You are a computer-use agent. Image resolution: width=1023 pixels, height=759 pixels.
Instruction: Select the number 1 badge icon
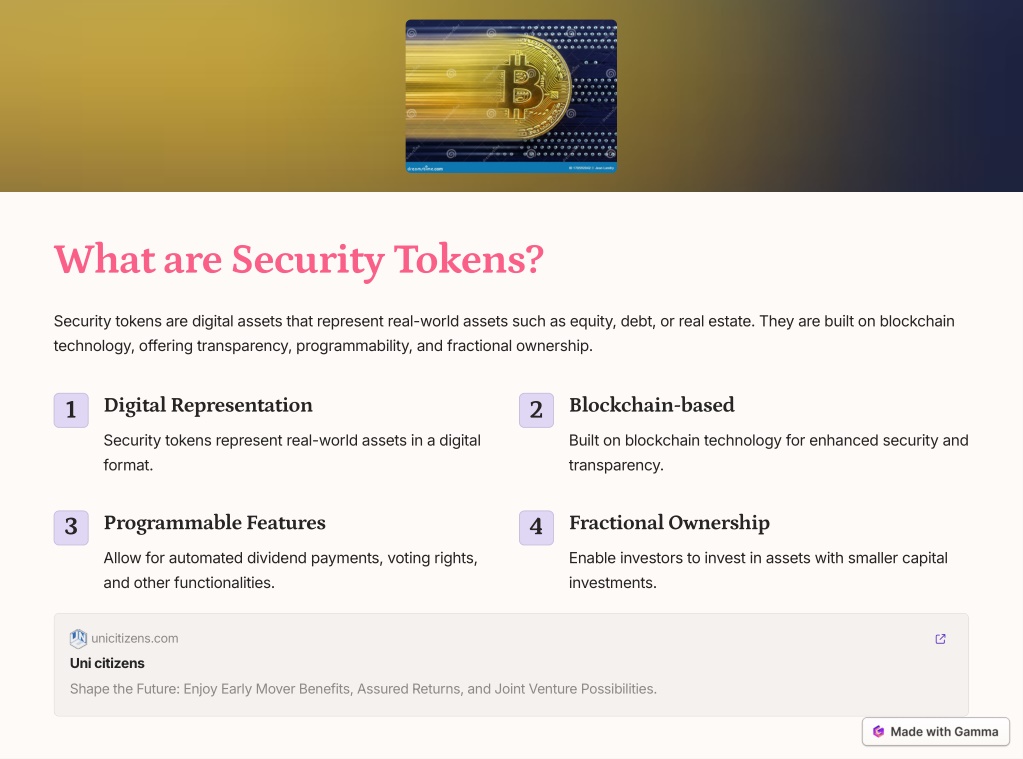click(x=71, y=410)
